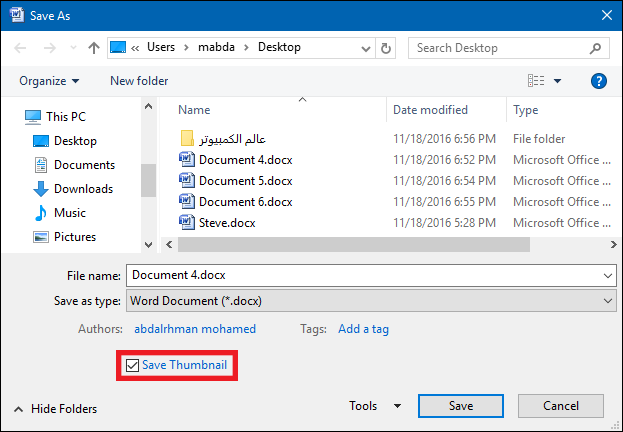Open the Organize menu
Screen dimensions: 623x432
tap(49, 81)
